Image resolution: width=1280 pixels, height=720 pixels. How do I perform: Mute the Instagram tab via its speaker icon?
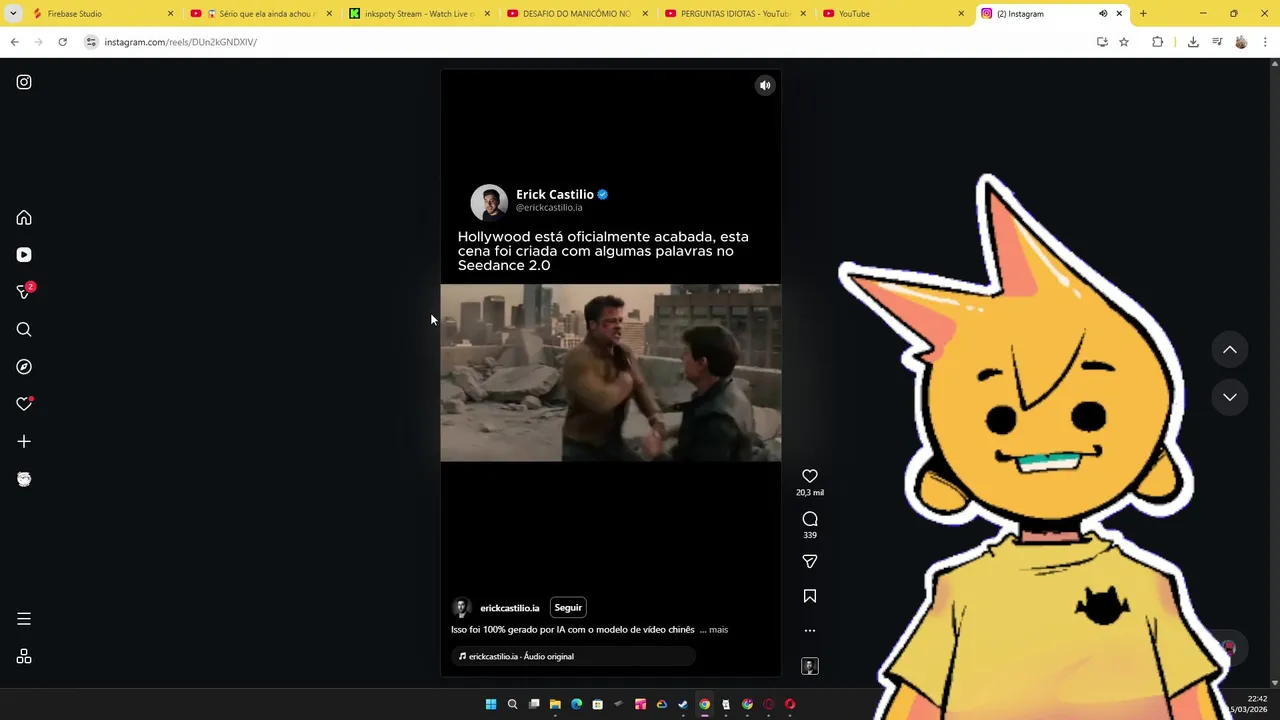pos(1103,14)
